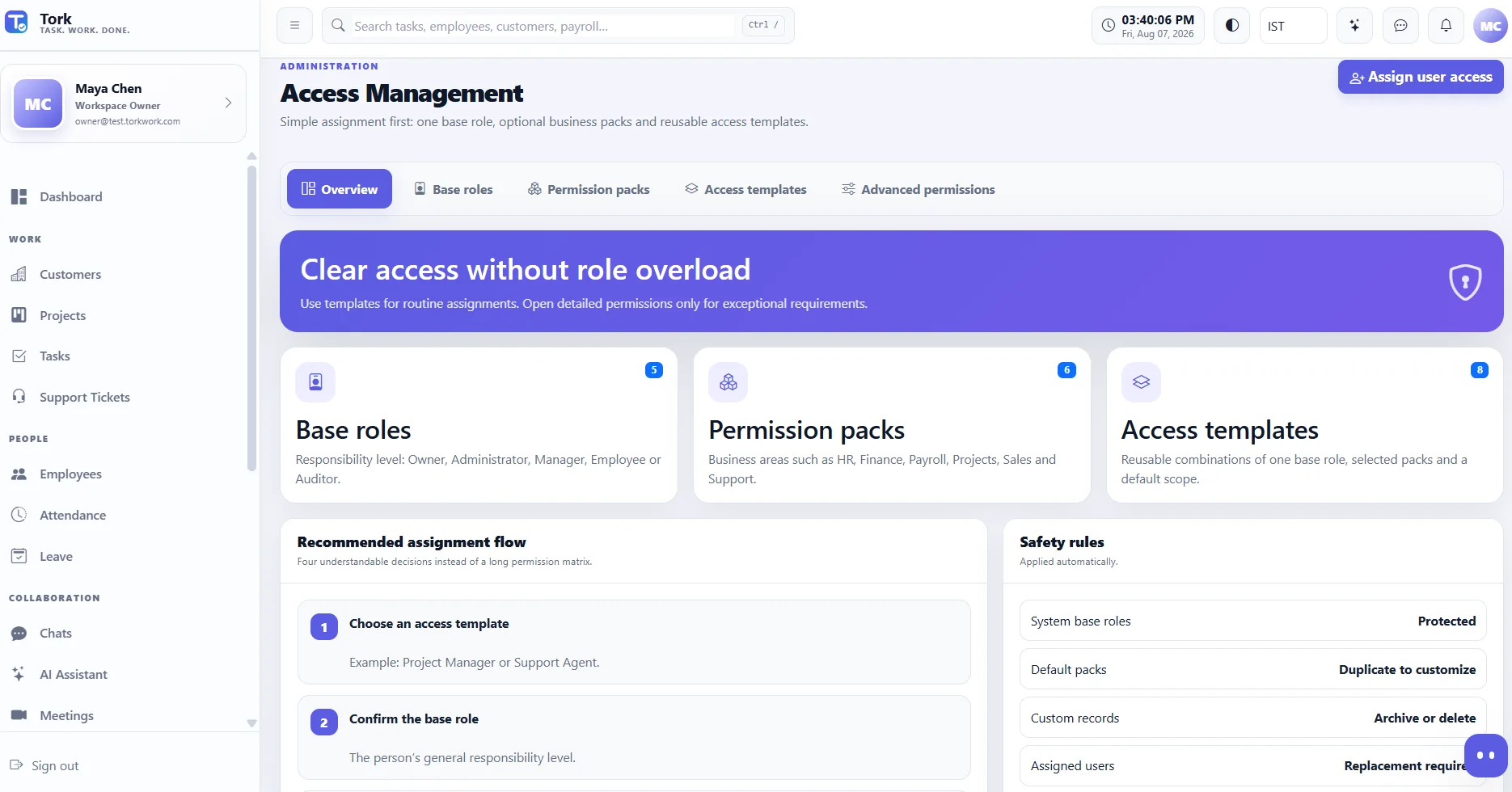
Task: Open the Support Tickets headset icon
Action: [x=19, y=397]
